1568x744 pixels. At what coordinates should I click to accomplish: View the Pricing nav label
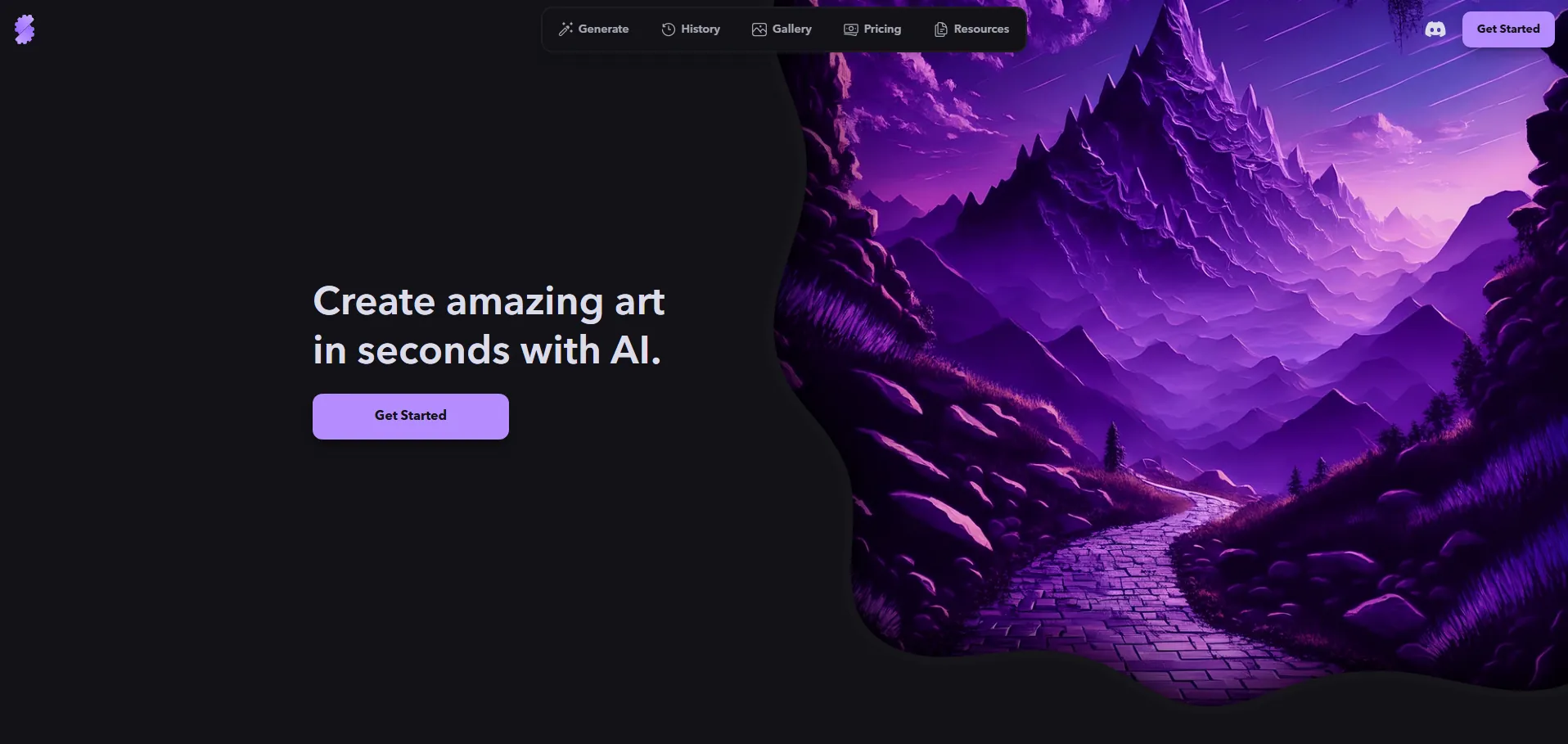click(x=882, y=29)
